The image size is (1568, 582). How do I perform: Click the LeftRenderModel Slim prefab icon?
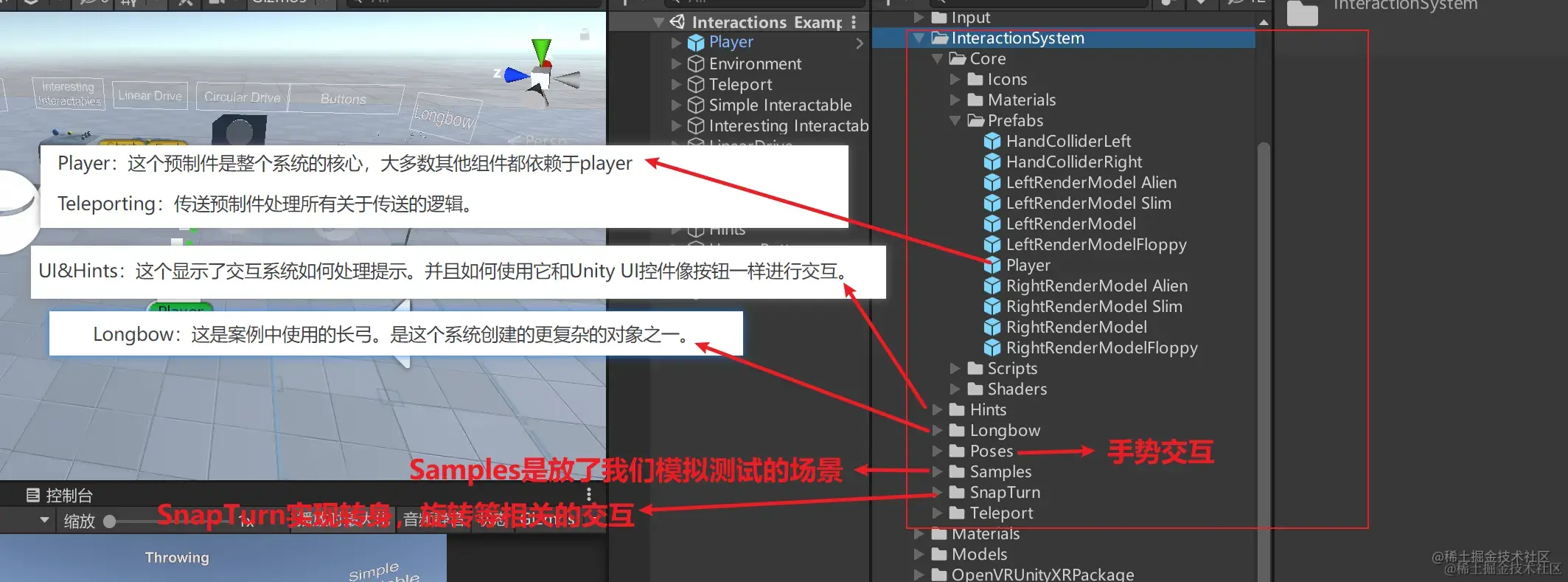[x=993, y=203]
